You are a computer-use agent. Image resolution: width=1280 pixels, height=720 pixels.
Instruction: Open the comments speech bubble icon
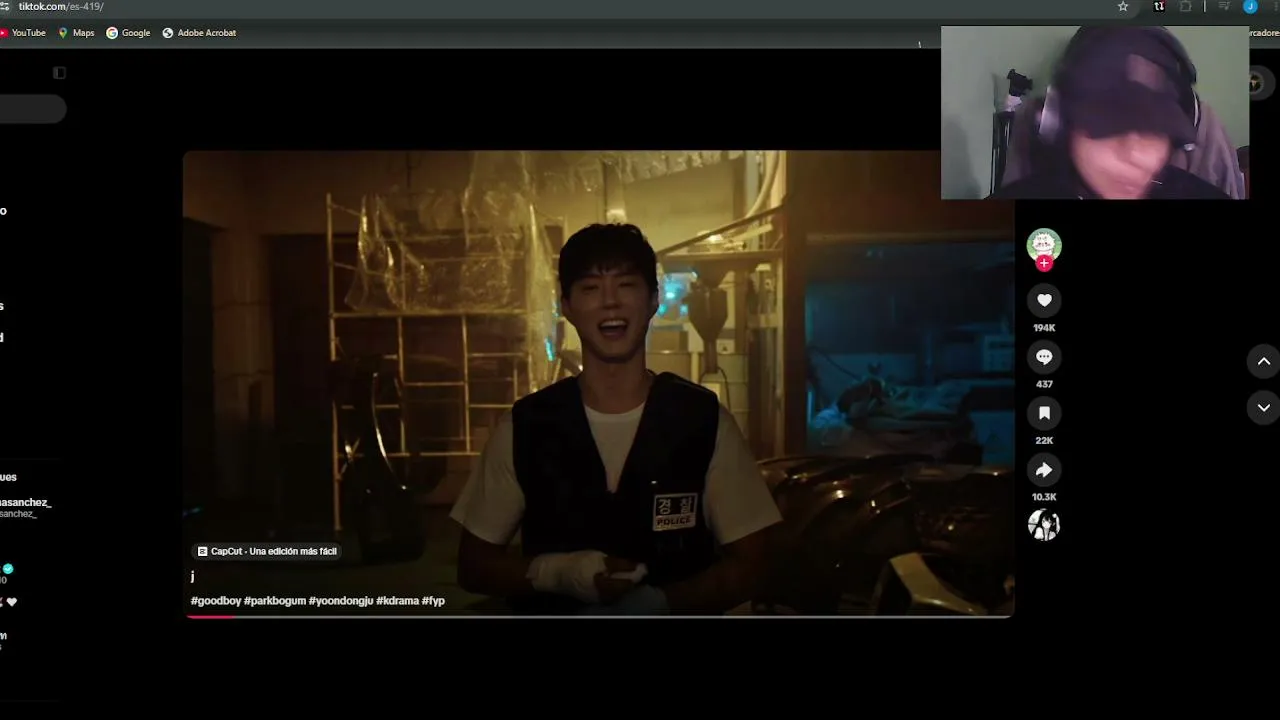pyautogui.click(x=1044, y=357)
